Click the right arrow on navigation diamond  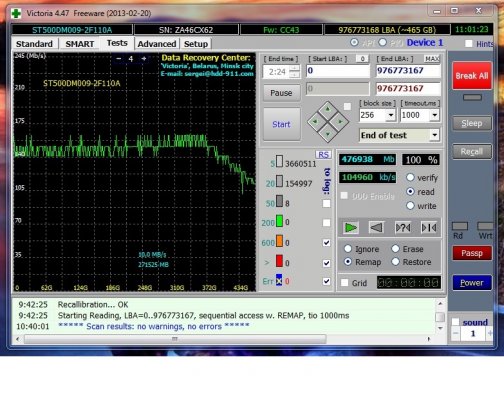pos(340,122)
